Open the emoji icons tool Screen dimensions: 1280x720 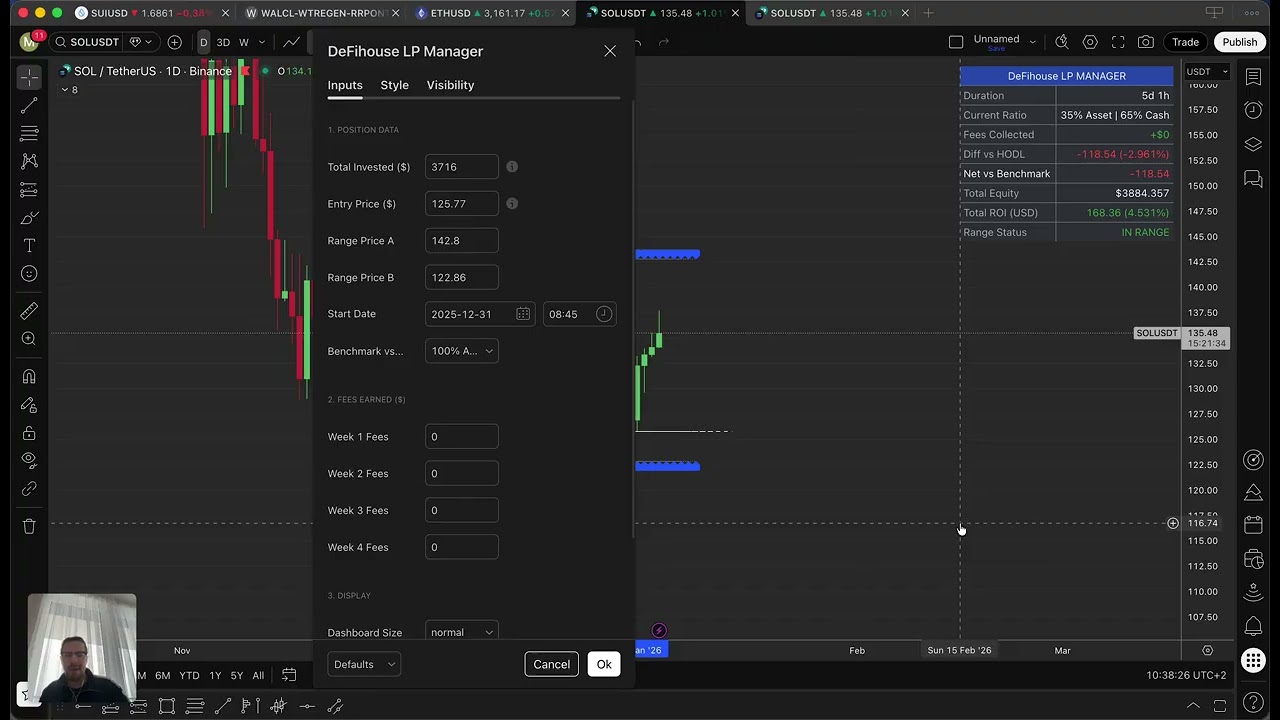pos(29,274)
